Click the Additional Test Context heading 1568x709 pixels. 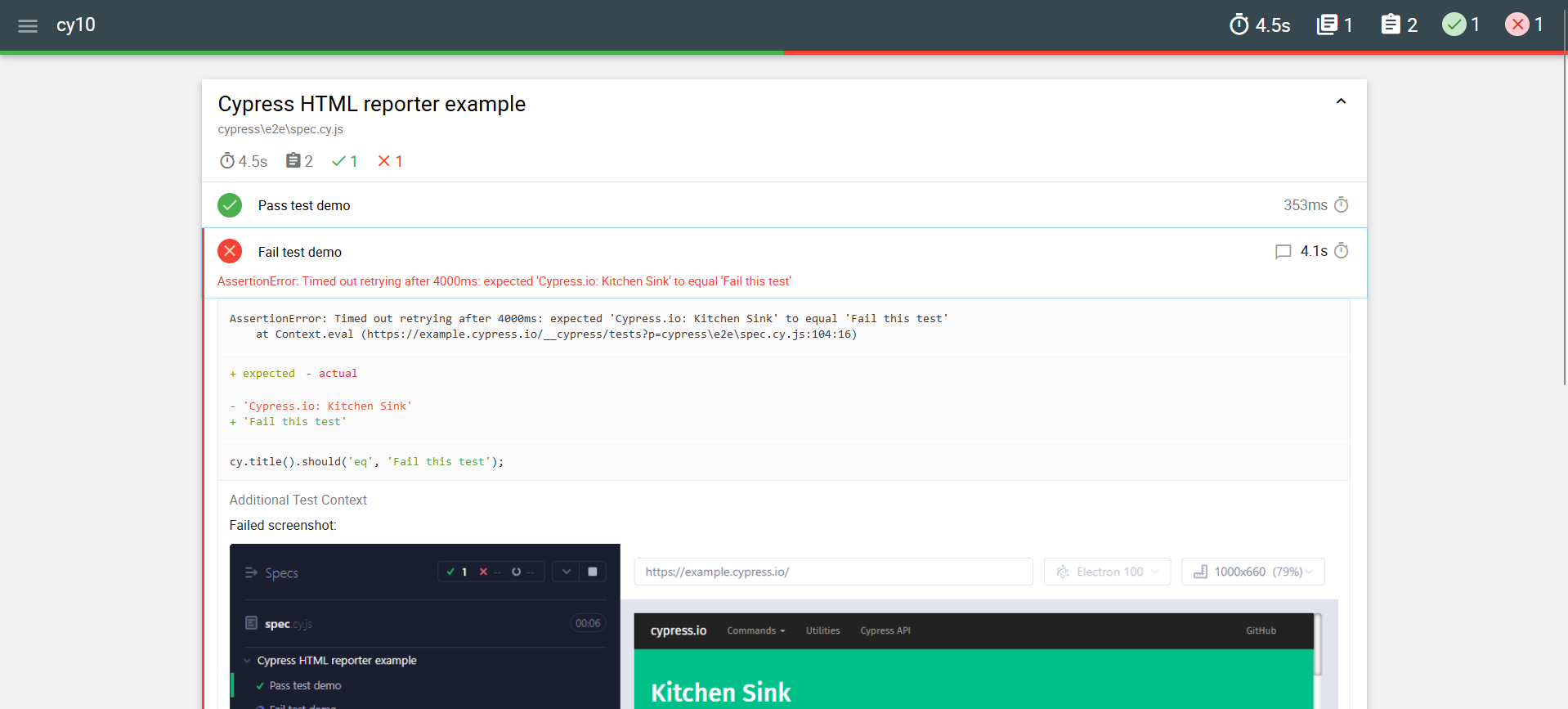[298, 500]
